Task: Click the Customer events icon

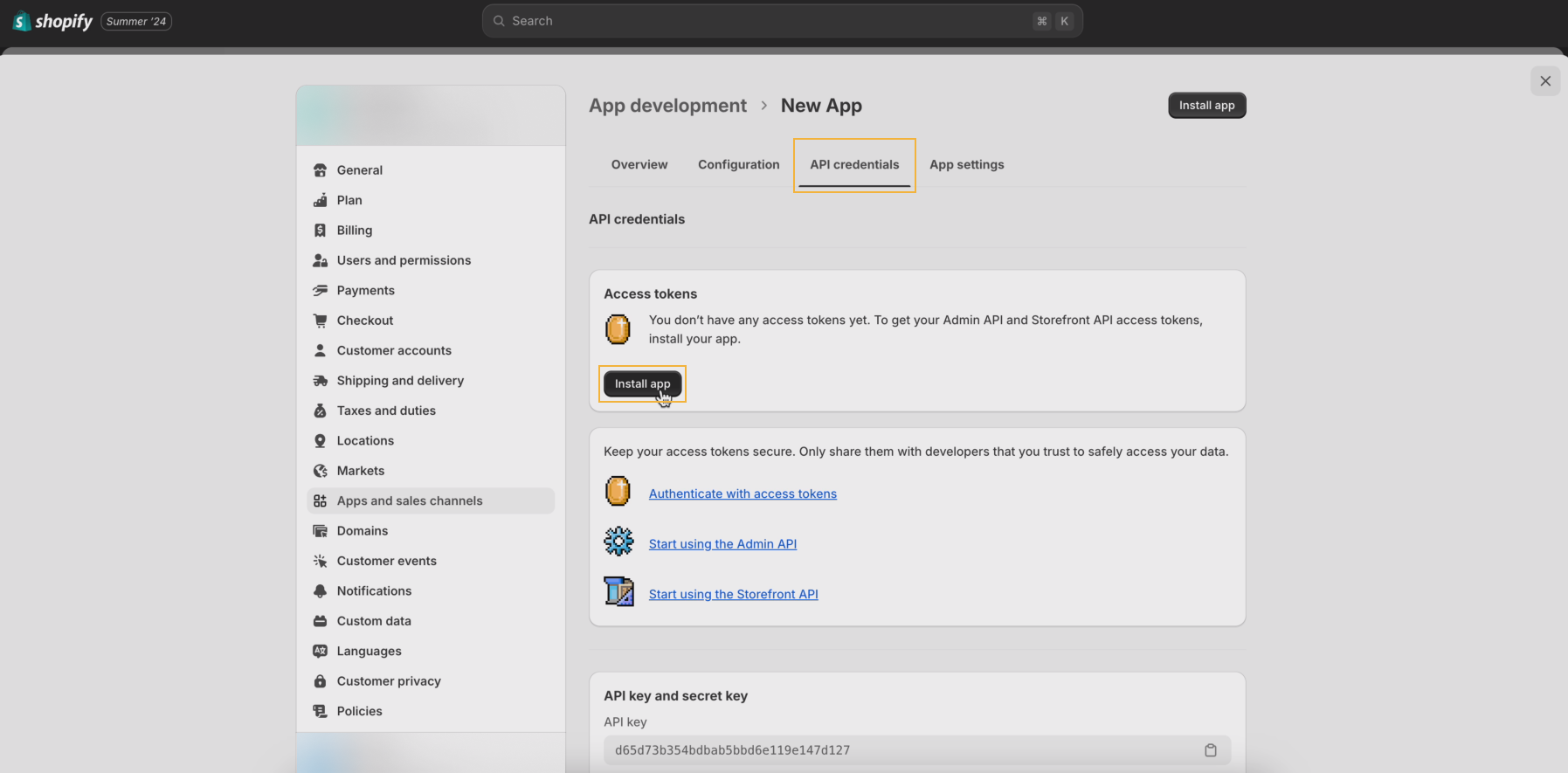Action: 320,561
